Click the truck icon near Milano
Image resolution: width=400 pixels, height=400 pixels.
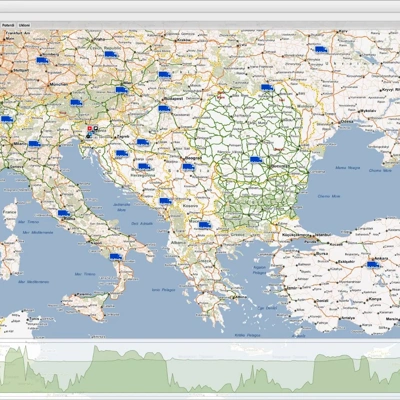pos(34,144)
